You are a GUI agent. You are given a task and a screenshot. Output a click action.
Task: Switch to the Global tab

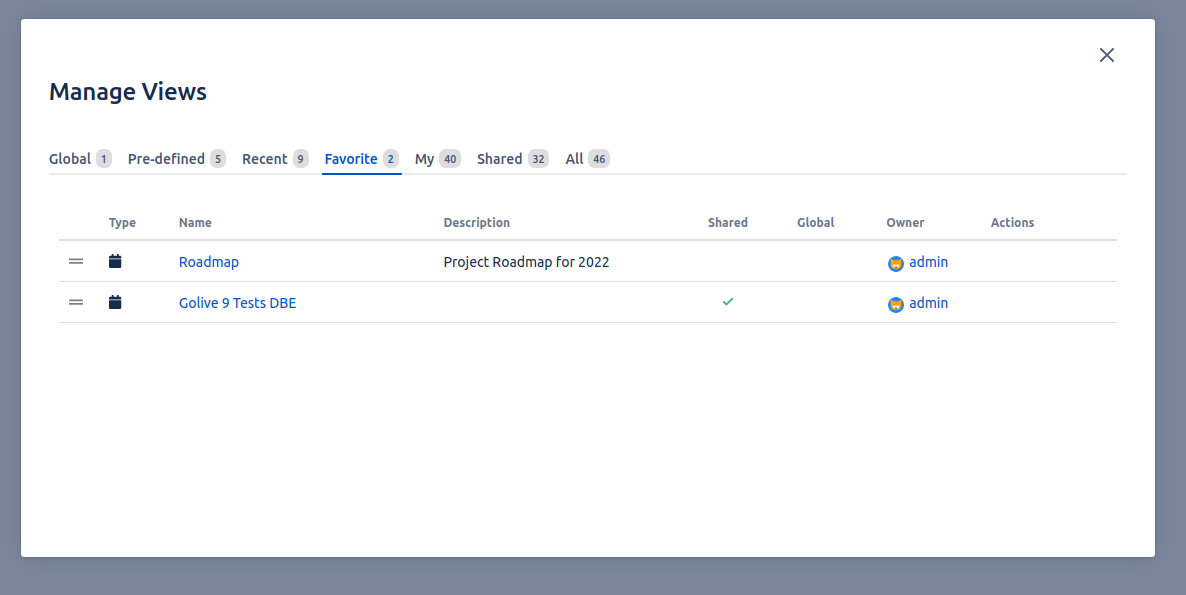tap(70, 159)
